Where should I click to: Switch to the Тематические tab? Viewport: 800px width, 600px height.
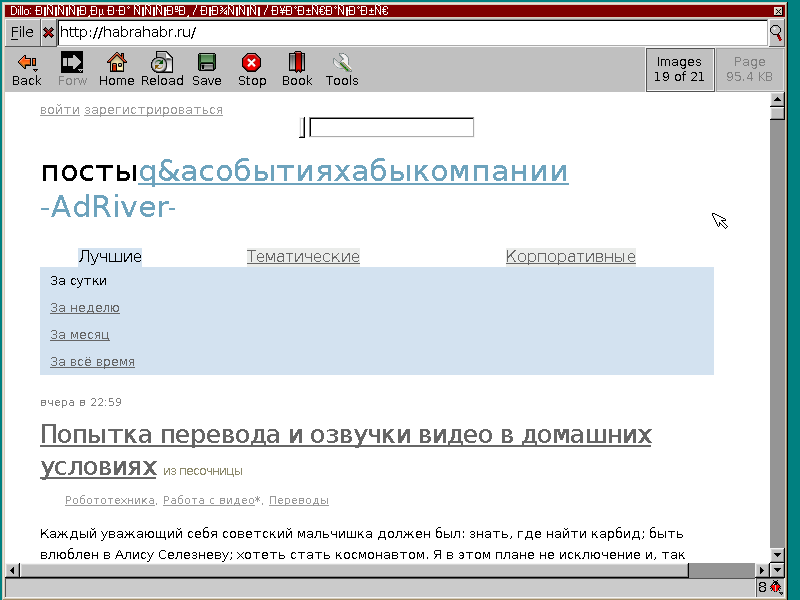pyautogui.click(x=303, y=256)
